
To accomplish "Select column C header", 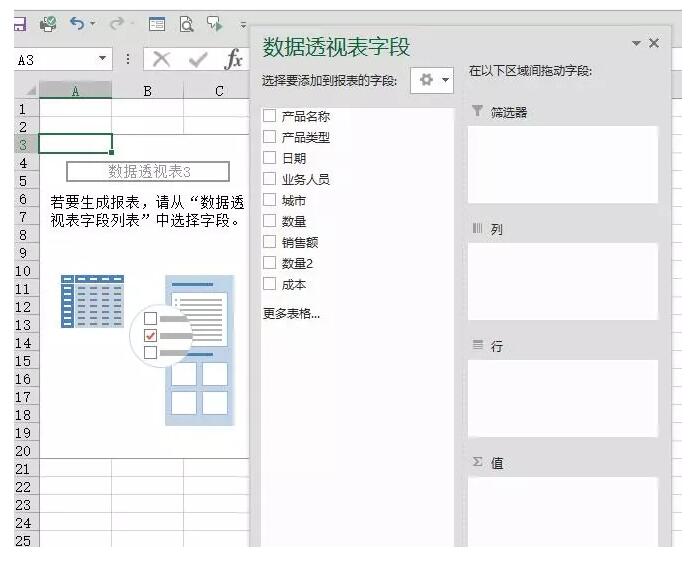I will [x=217, y=91].
